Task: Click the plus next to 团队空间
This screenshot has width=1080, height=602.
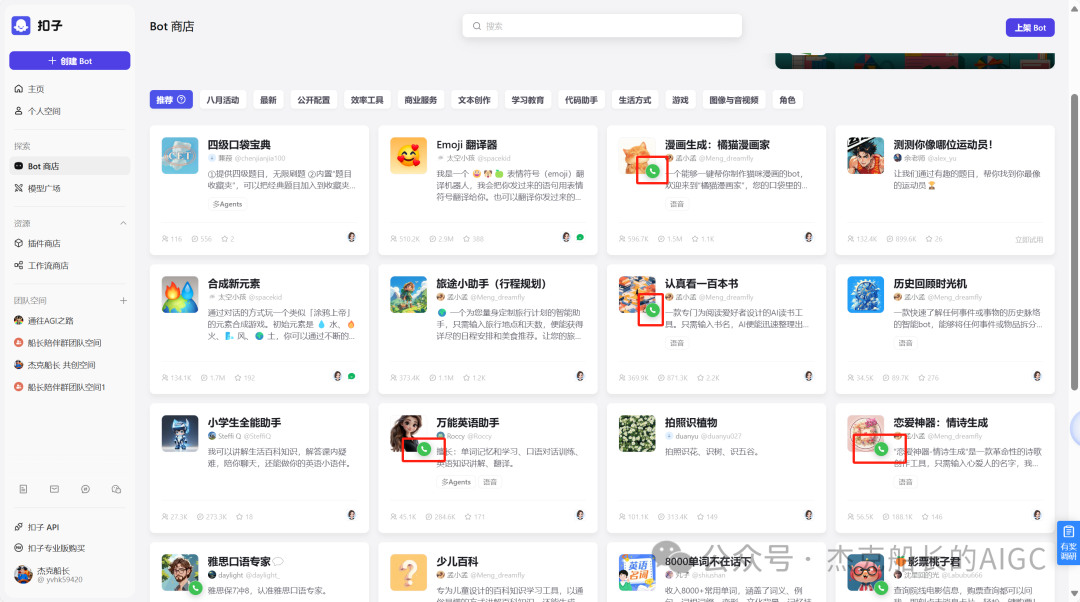Action: [123, 300]
